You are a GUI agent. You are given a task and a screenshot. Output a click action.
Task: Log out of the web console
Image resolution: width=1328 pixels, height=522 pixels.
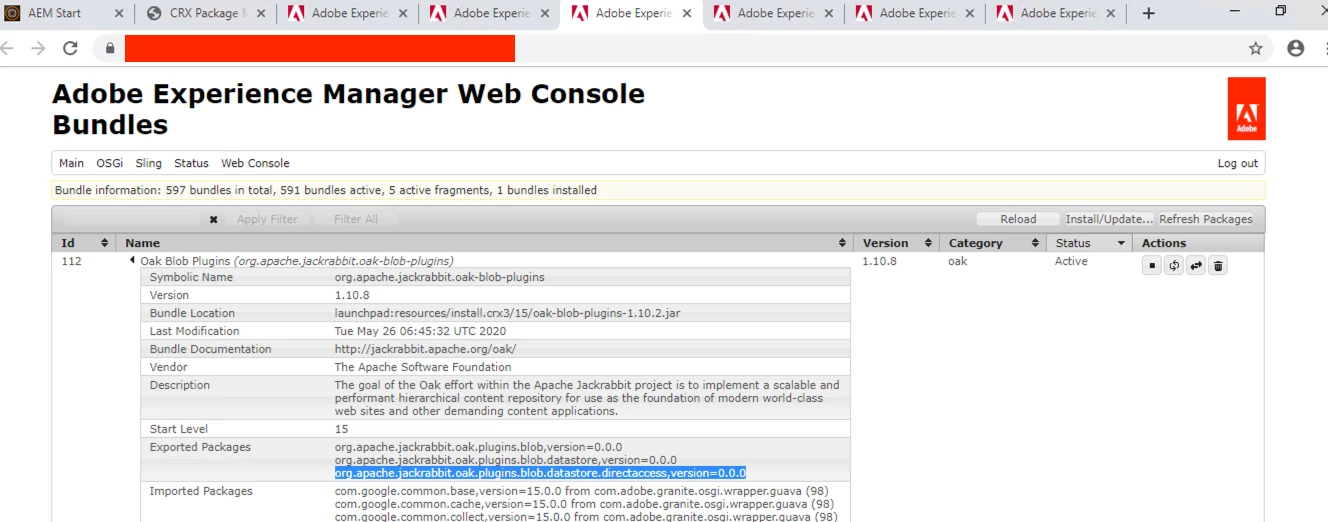click(1238, 163)
